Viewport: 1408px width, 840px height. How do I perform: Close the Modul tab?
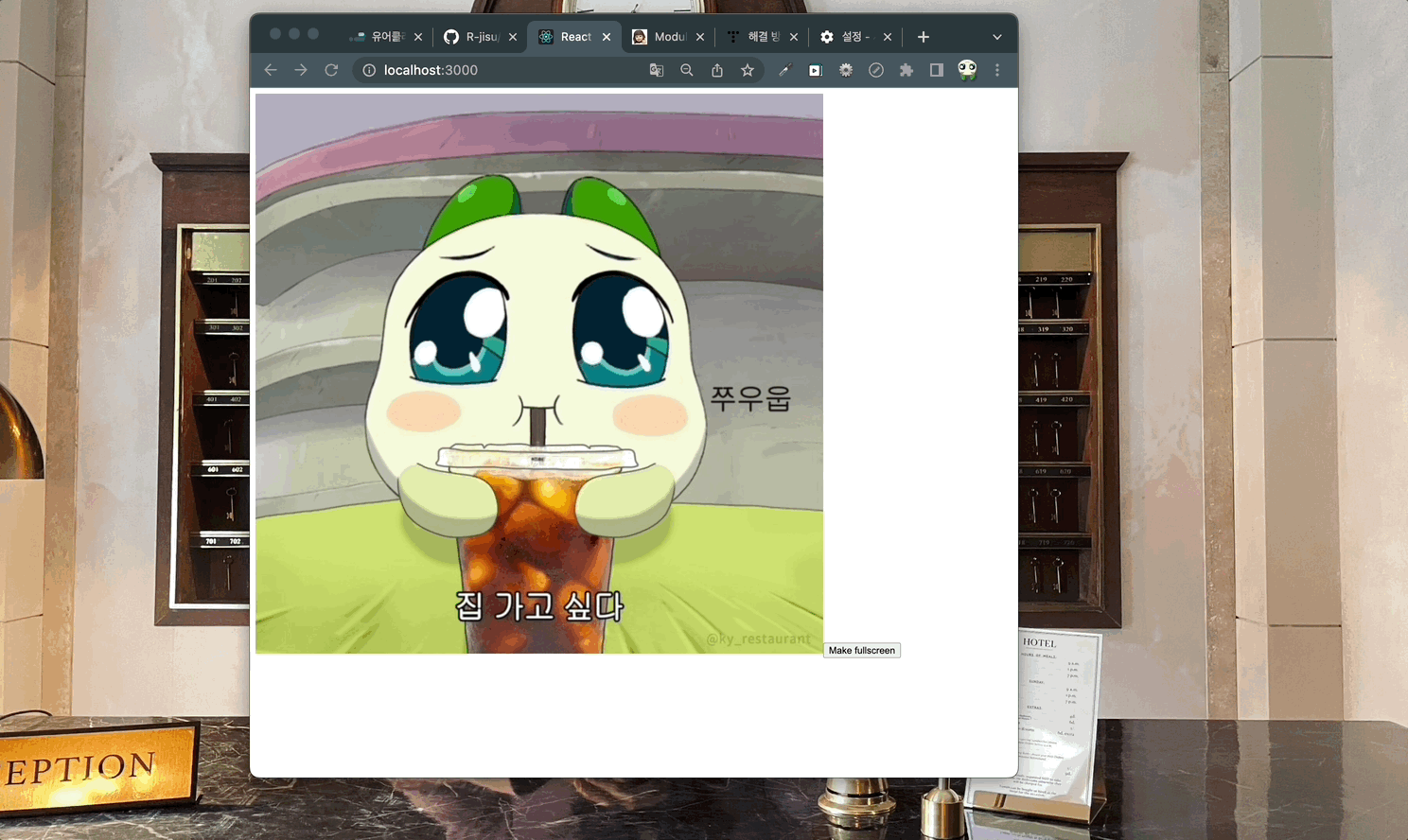coord(700,37)
